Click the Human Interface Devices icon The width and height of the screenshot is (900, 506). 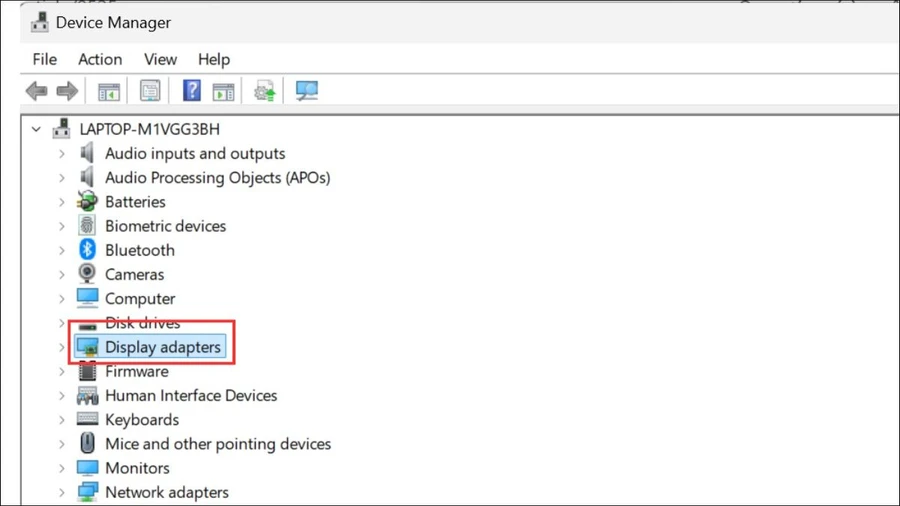click(87, 395)
